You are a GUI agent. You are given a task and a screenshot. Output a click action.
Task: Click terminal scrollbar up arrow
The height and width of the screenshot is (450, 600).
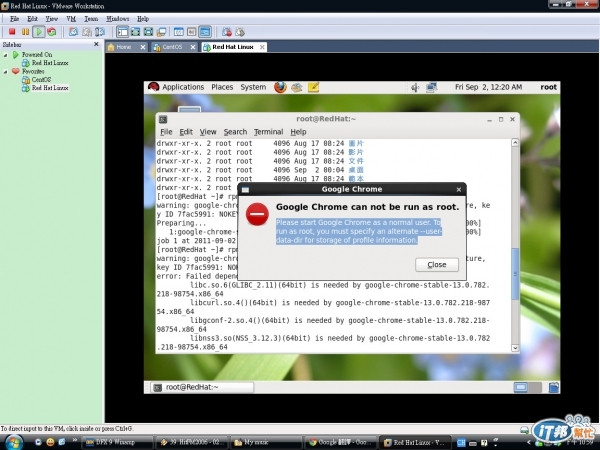pos(515,143)
